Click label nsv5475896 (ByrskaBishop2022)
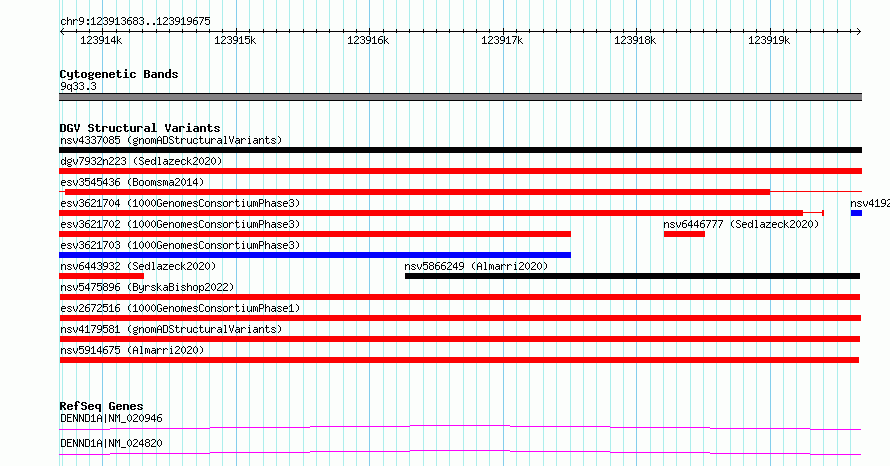 pyautogui.click(x=147, y=287)
